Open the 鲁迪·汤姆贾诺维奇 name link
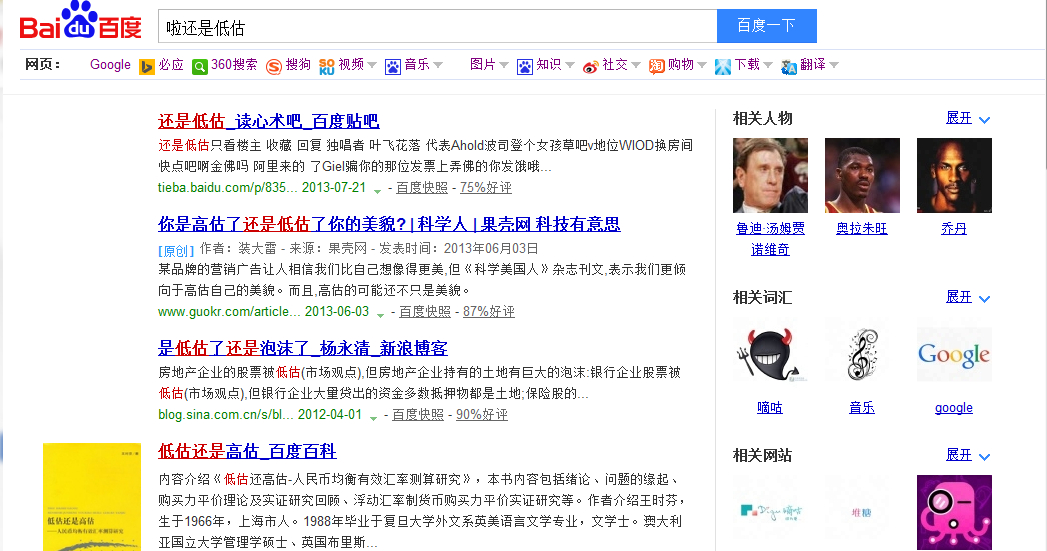Screen dimensions: 1047x551 coord(771,239)
